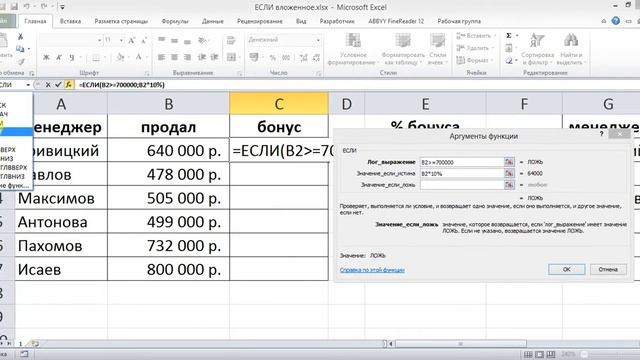Viewport: 640px width, 360px height.
Task: Open Найти и выделить dropdown
Action: point(571,50)
